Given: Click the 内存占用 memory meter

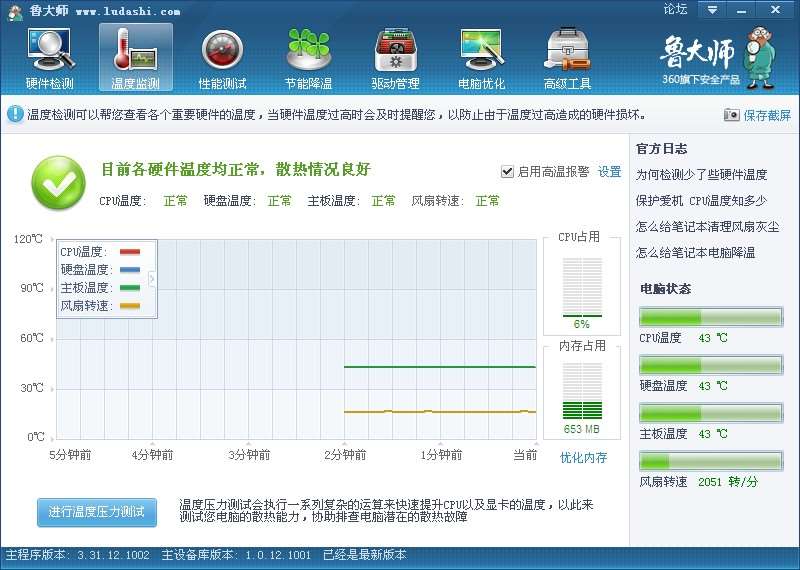Looking at the screenshot, I should point(582,391).
